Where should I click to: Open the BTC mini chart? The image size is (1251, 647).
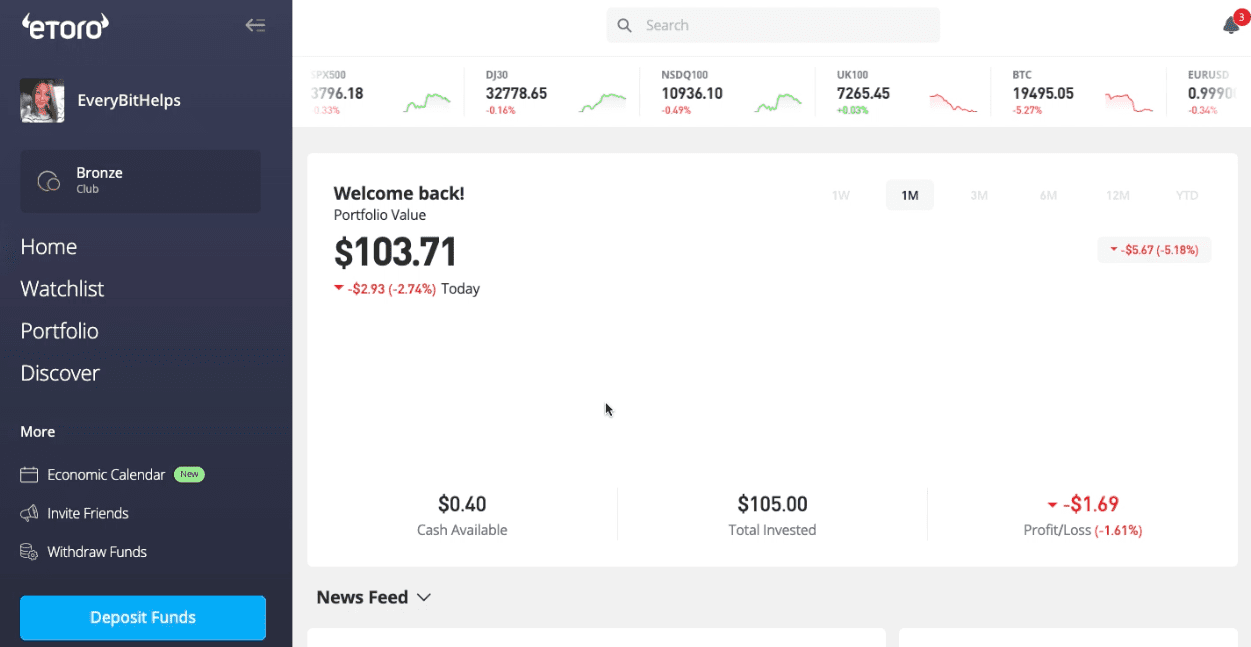tap(1129, 102)
